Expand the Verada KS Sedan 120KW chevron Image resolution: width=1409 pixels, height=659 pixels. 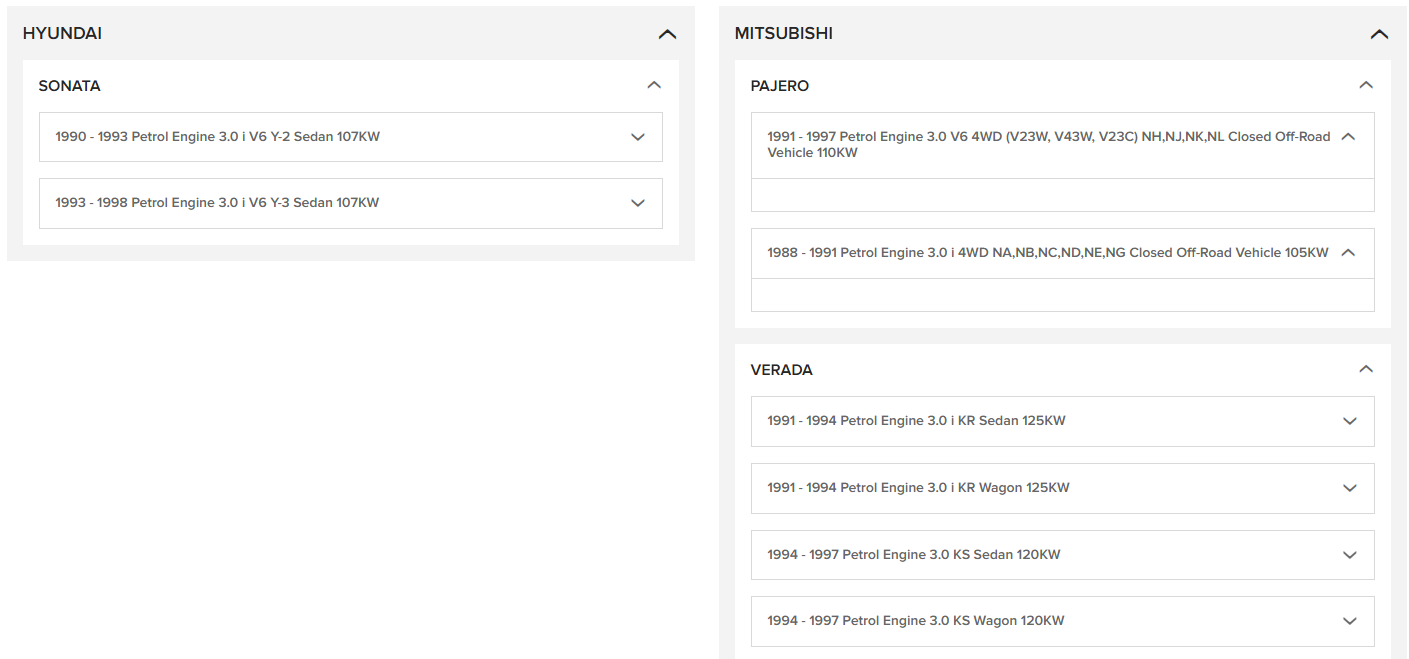pyautogui.click(x=1349, y=555)
